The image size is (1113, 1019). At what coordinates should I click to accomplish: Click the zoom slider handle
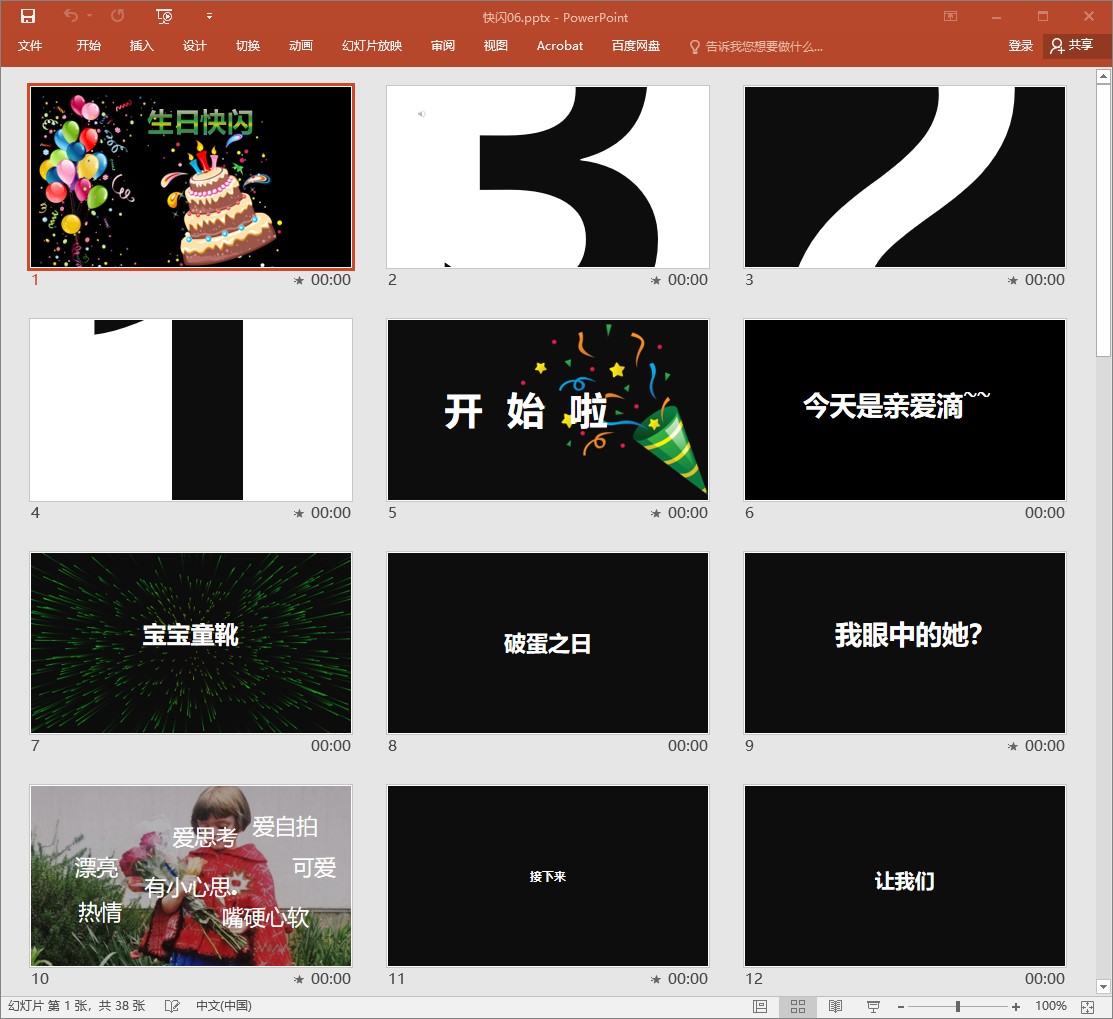957,1006
